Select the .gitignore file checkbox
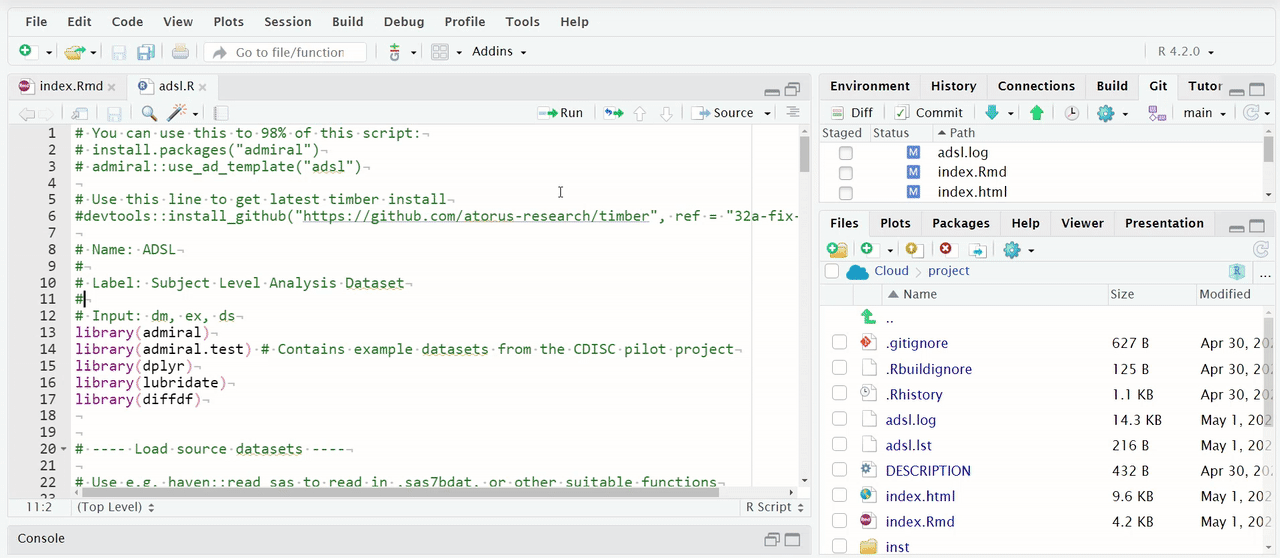The width and height of the screenshot is (1280, 558). tap(839, 343)
